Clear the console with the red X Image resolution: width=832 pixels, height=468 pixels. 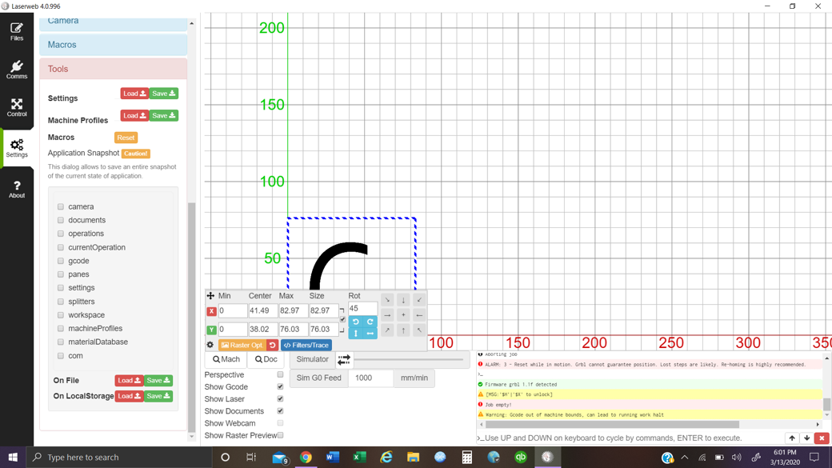[x=822, y=438]
